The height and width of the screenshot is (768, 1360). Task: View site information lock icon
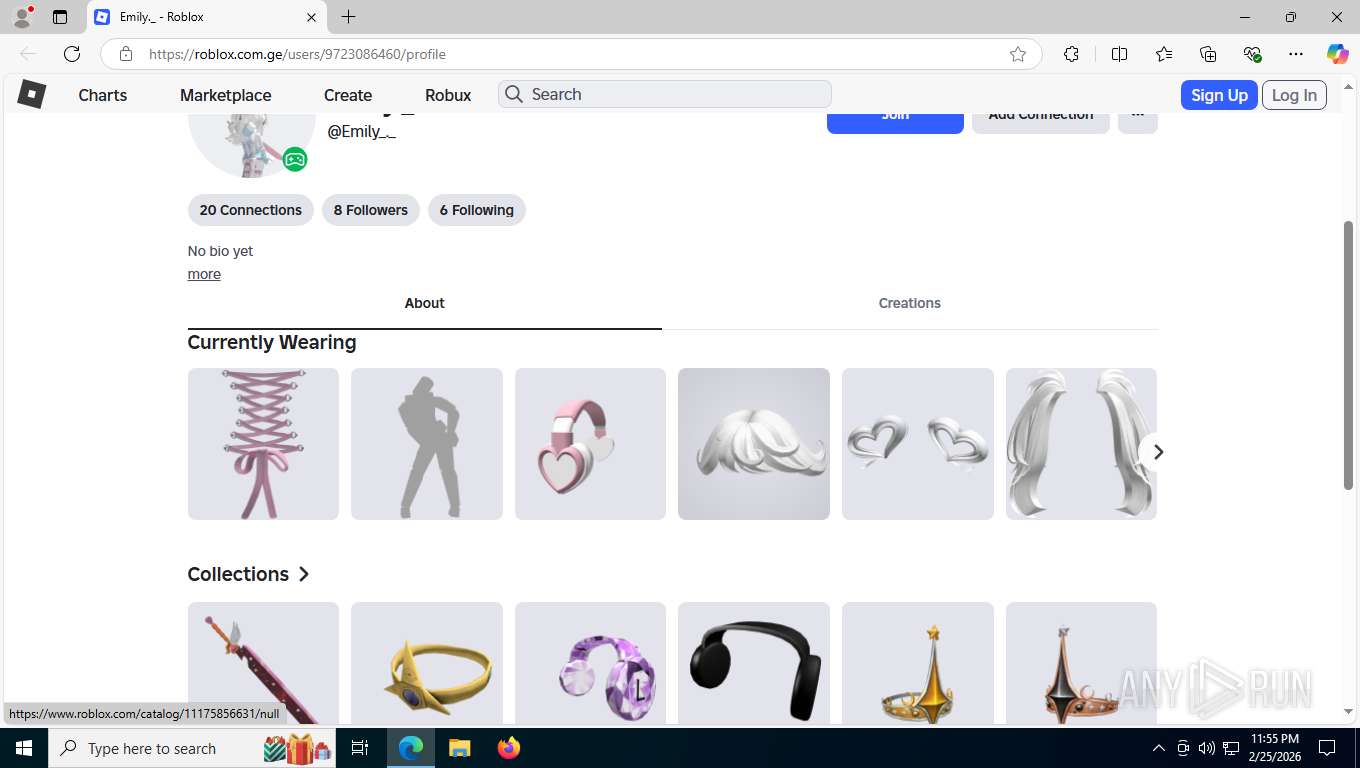click(x=126, y=54)
